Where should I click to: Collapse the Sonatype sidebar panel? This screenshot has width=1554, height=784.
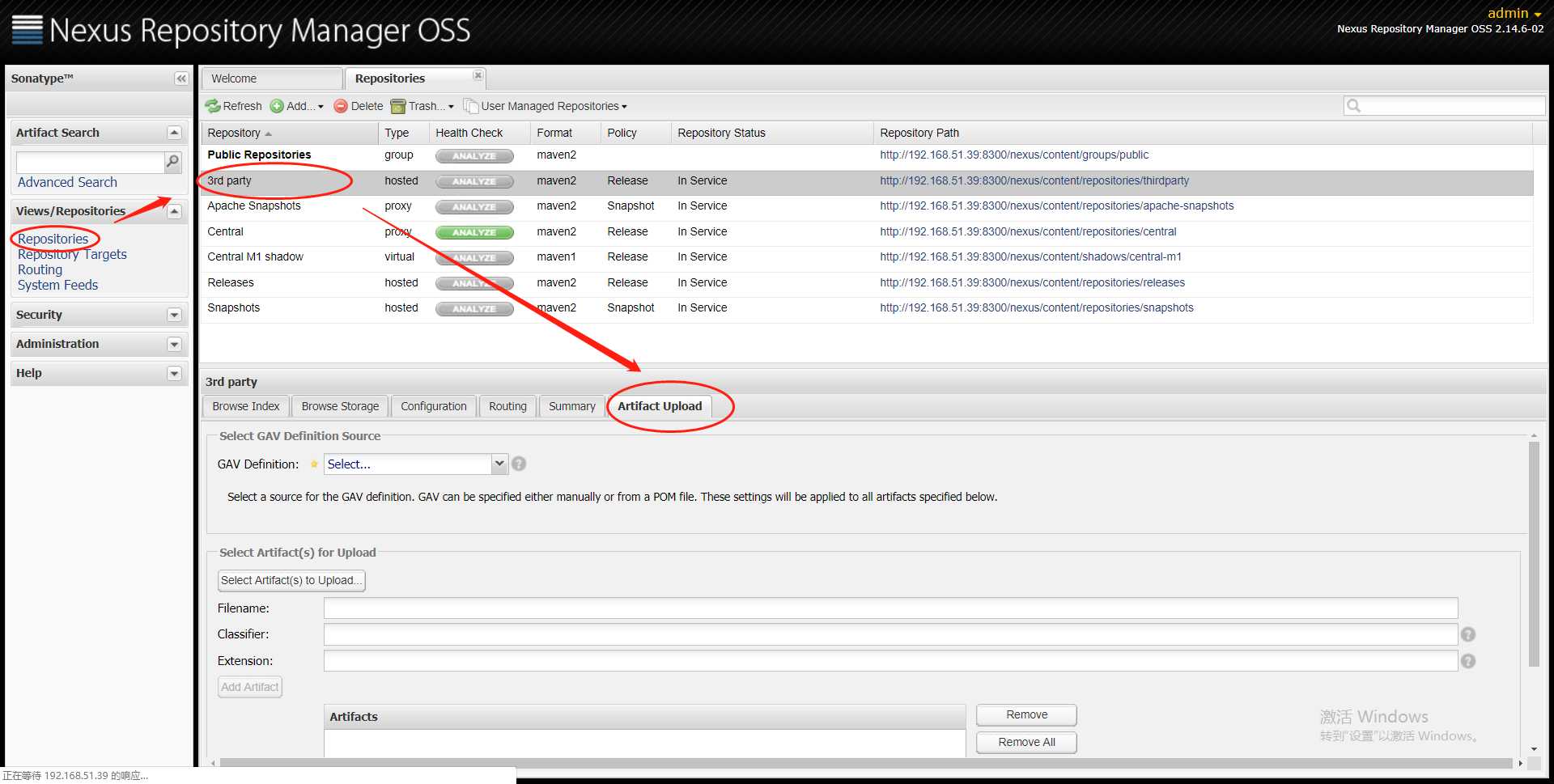pyautogui.click(x=181, y=78)
